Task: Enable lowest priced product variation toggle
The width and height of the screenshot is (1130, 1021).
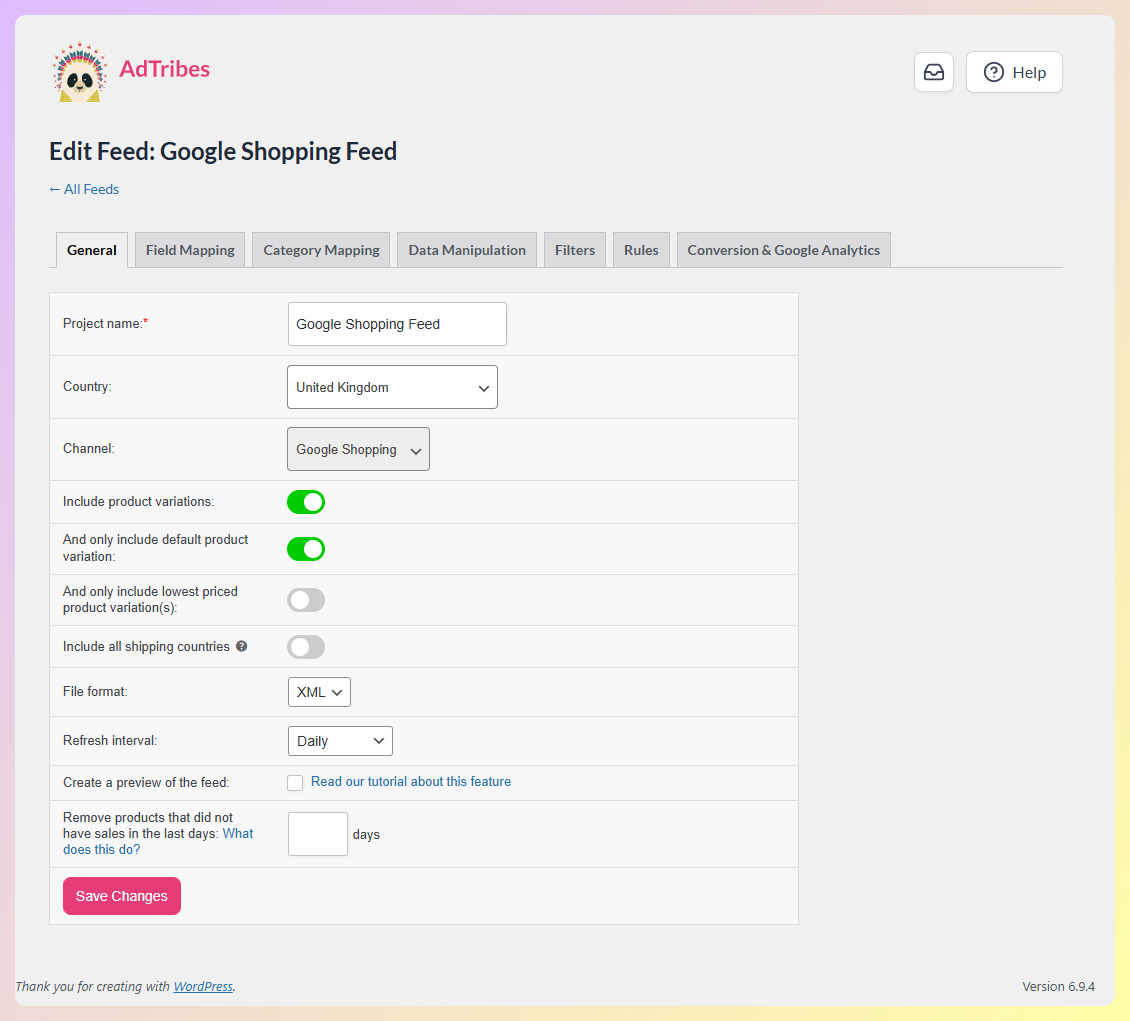Action: pyautogui.click(x=306, y=600)
